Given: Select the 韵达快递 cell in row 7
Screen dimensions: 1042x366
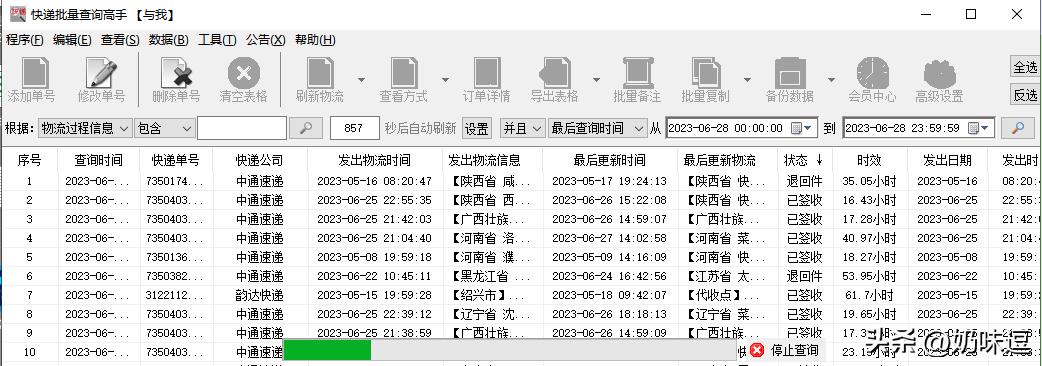Looking at the screenshot, I should pos(260,295).
